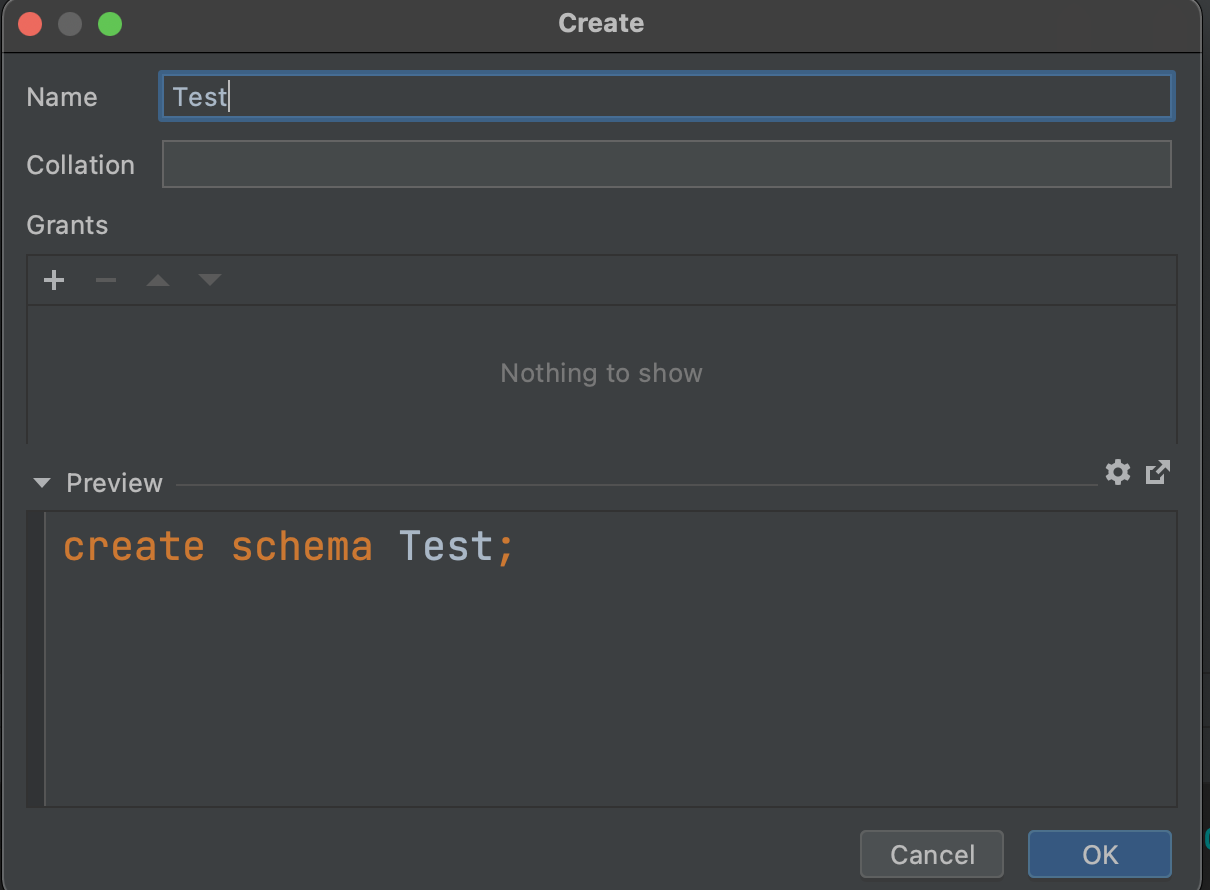Close the dialog with red button
Image resolution: width=1210 pixels, height=890 pixels.
click(x=30, y=24)
